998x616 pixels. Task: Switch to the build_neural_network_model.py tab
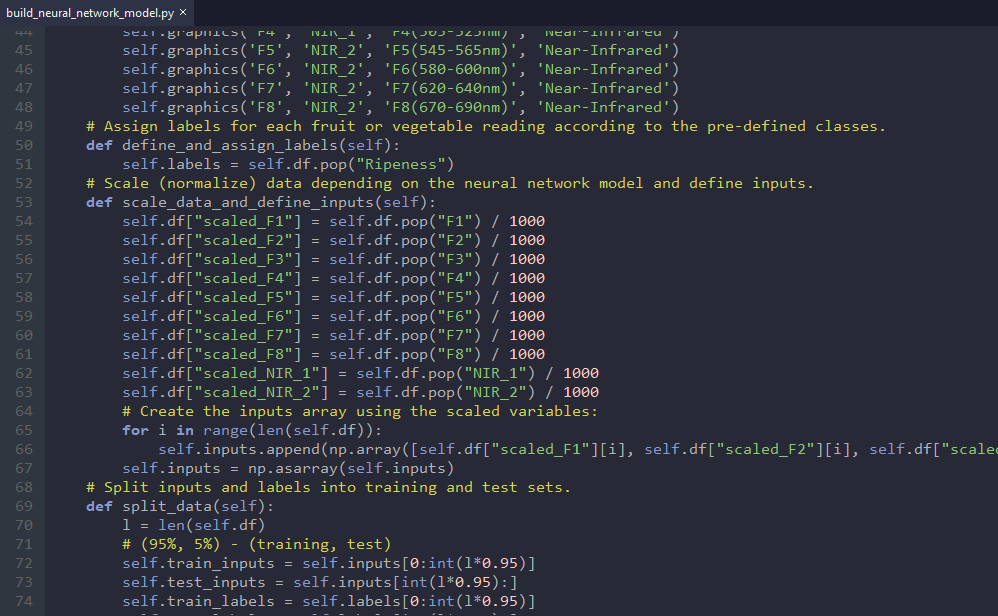click(x=90, y=14)
